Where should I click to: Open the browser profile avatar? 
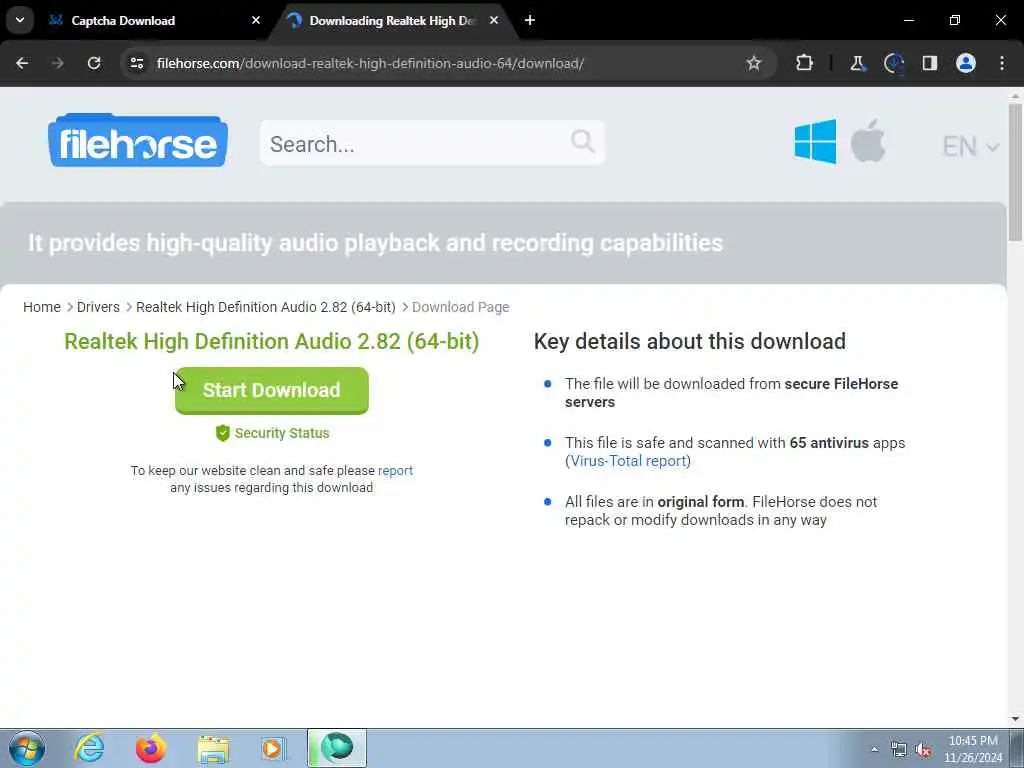pyautogui.click(x=966, y=63)
